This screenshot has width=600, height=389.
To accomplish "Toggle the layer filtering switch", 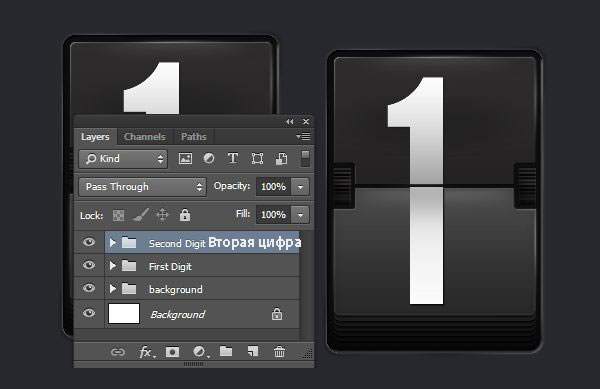I will 305,158.
